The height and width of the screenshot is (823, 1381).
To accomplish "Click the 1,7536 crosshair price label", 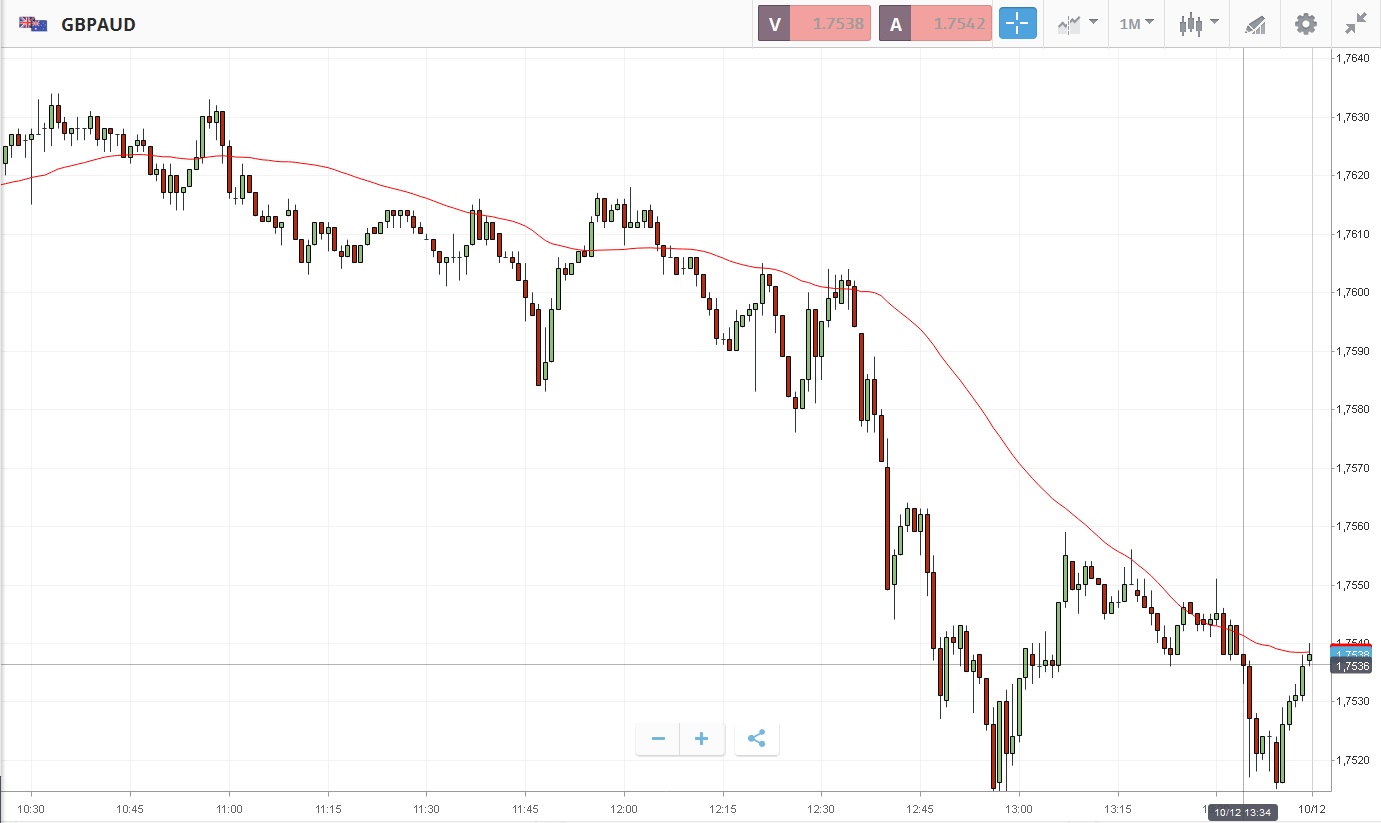I will pos(1355,666).
